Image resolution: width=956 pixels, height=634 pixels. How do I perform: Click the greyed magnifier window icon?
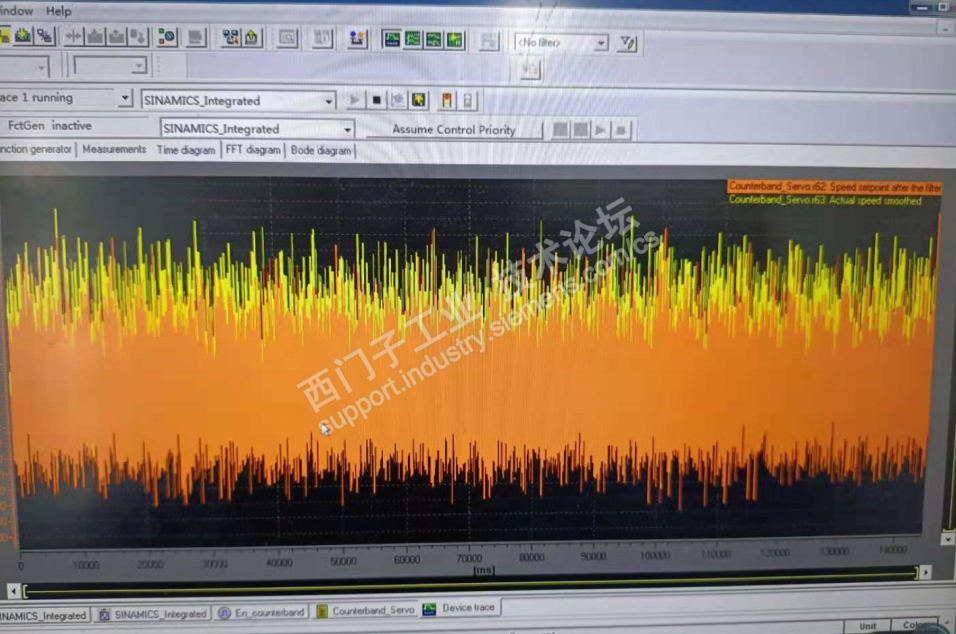(287, 38)
